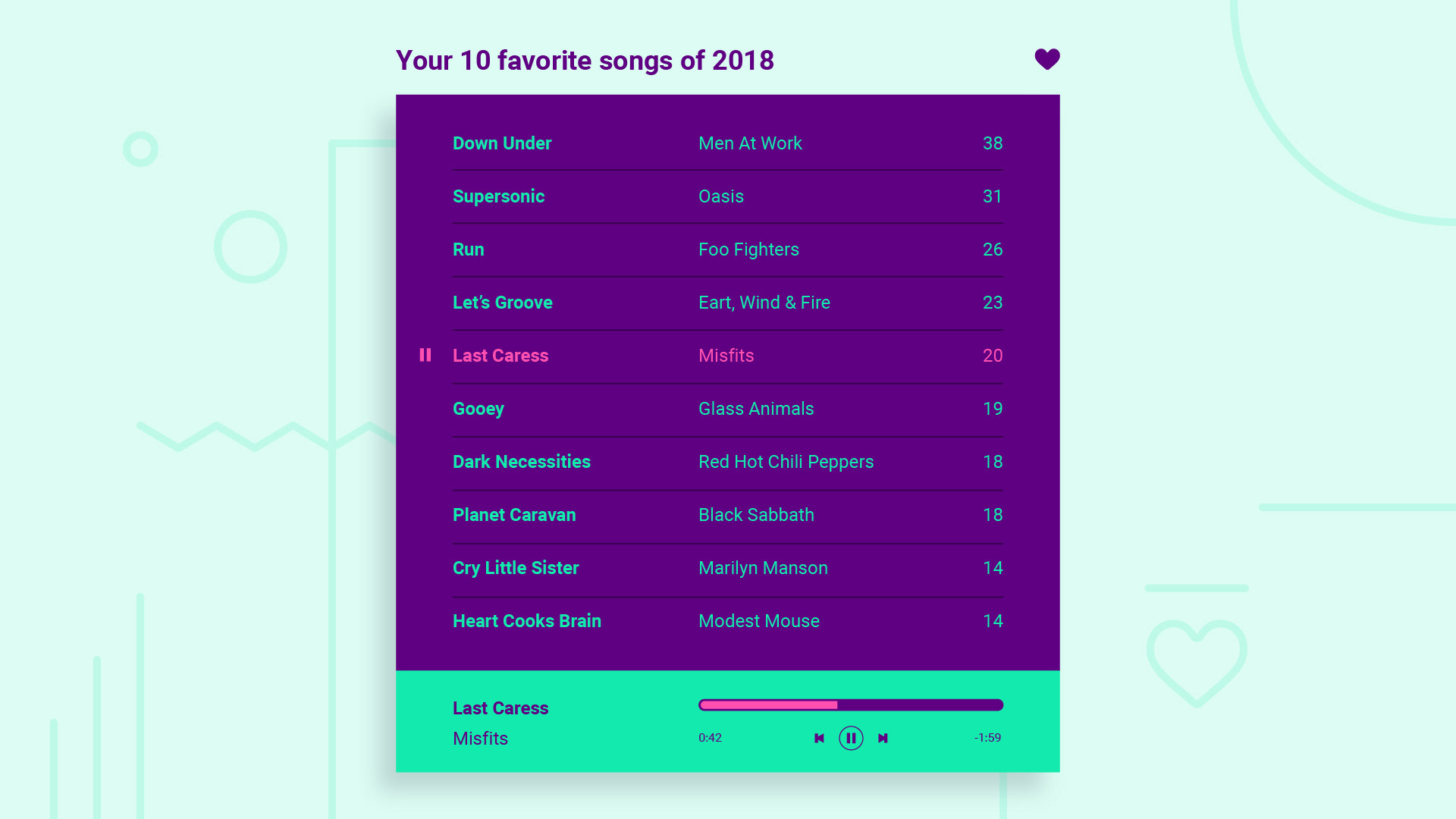Click the remaining time -1:59 label

pyautogui.click(x=987, y=738)
